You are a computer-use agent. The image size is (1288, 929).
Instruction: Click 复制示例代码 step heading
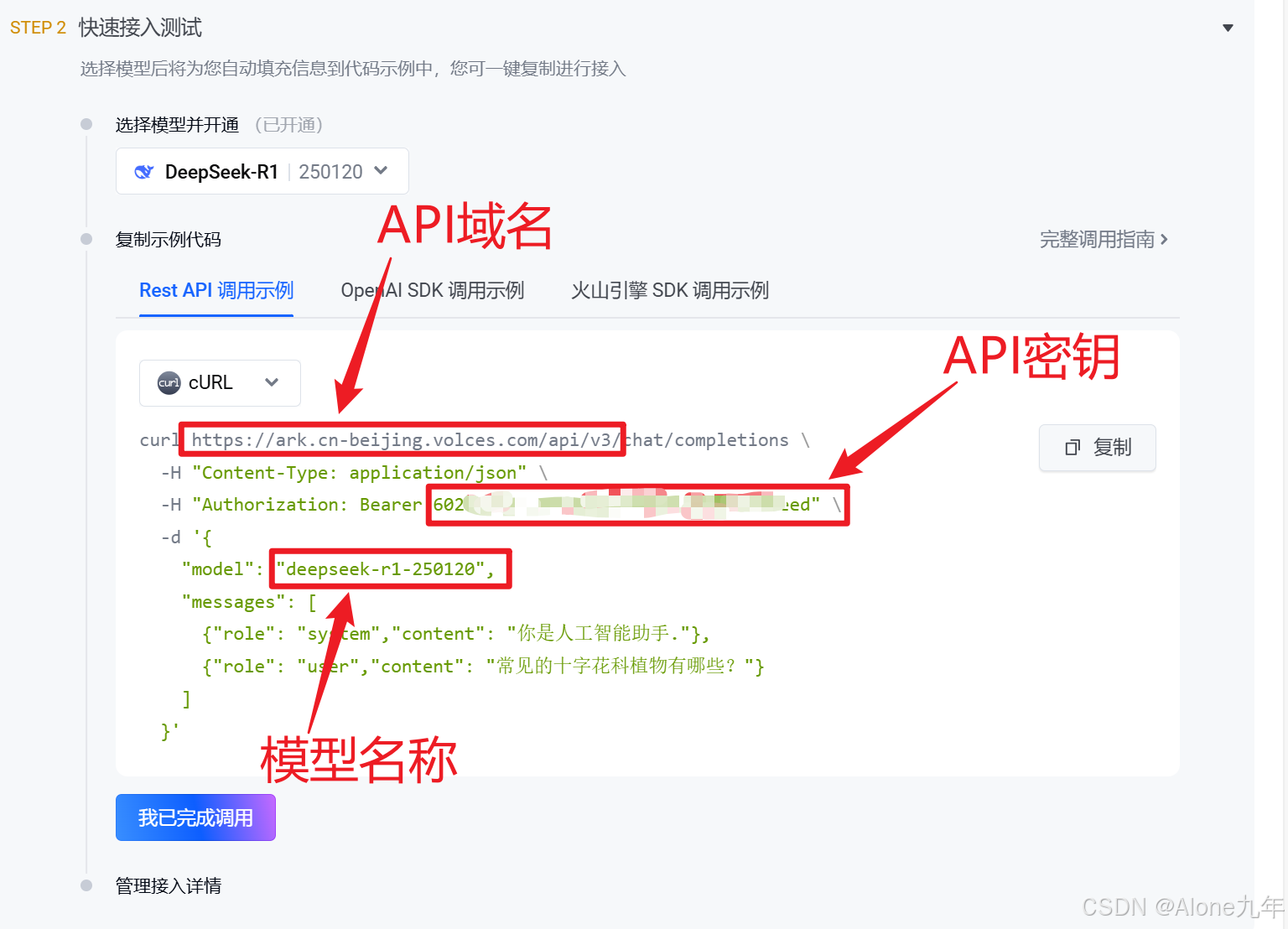(x=168, y=240)
